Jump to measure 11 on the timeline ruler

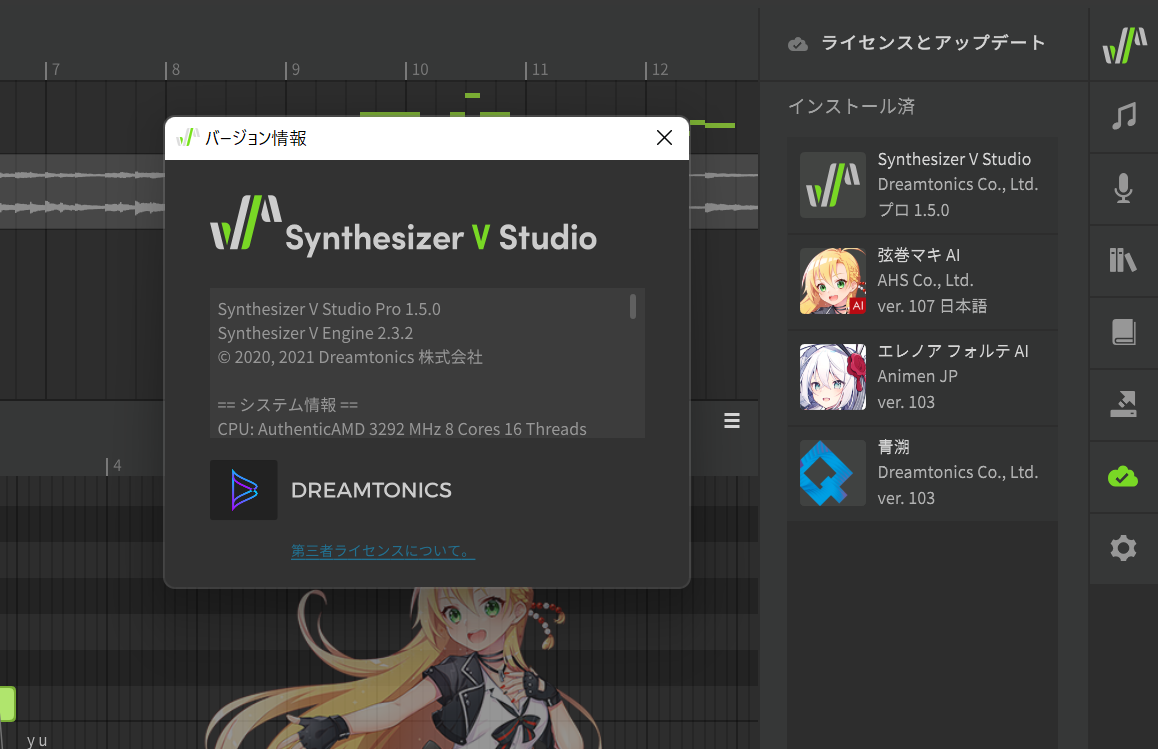click(x=537, y=69)
